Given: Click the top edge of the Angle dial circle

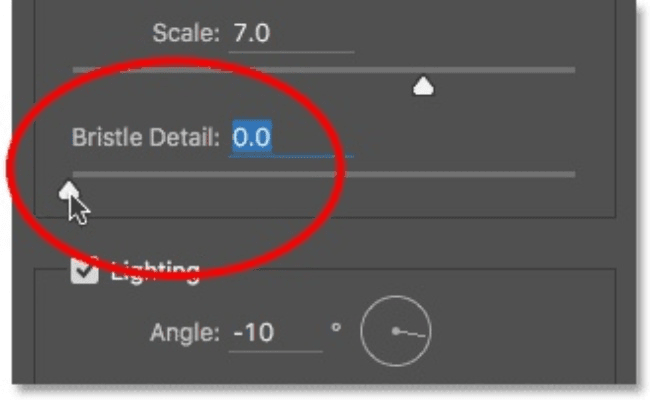Looking at the screenshot, I should point(397,298).
